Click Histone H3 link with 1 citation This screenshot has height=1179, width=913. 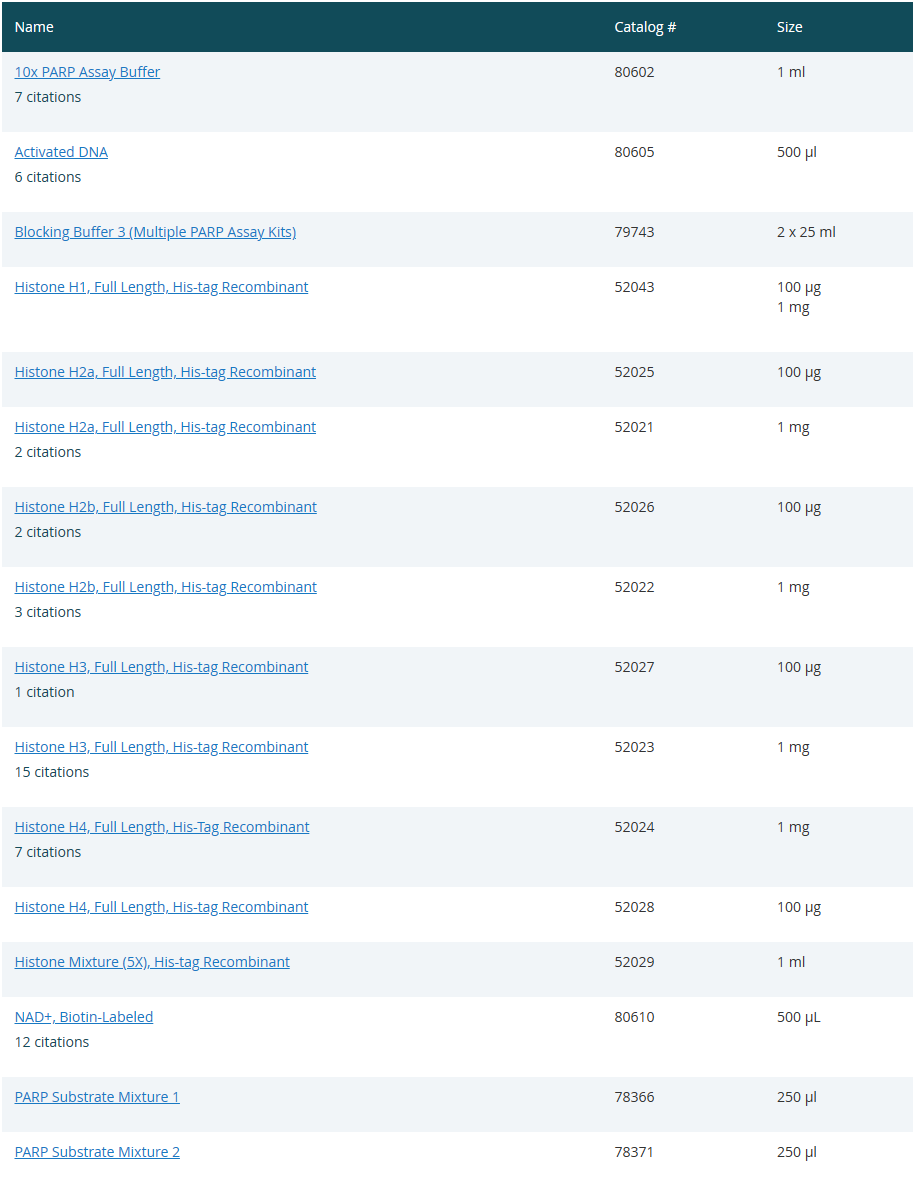point(161,667)
